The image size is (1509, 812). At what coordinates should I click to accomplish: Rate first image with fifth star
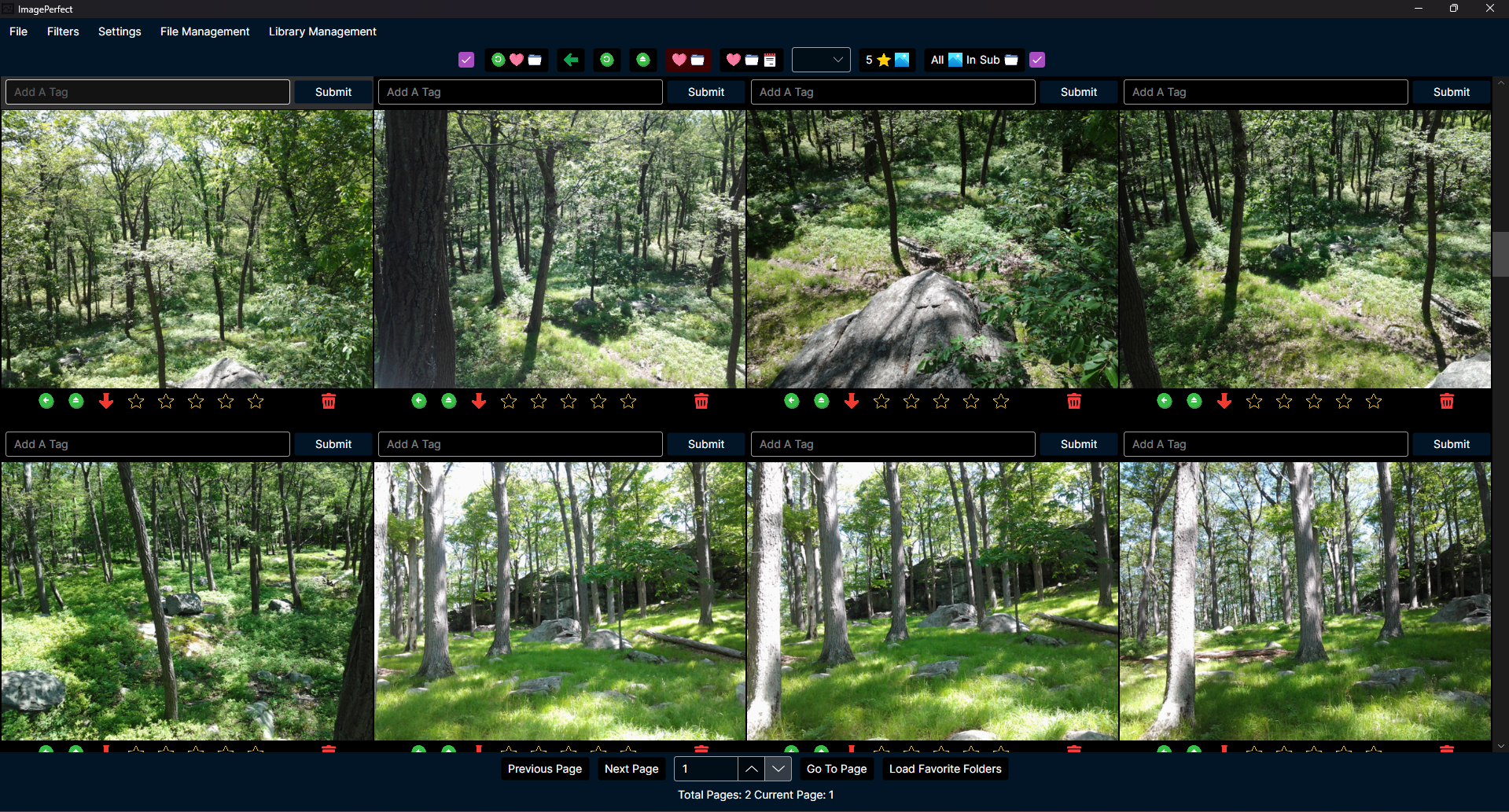256,402
